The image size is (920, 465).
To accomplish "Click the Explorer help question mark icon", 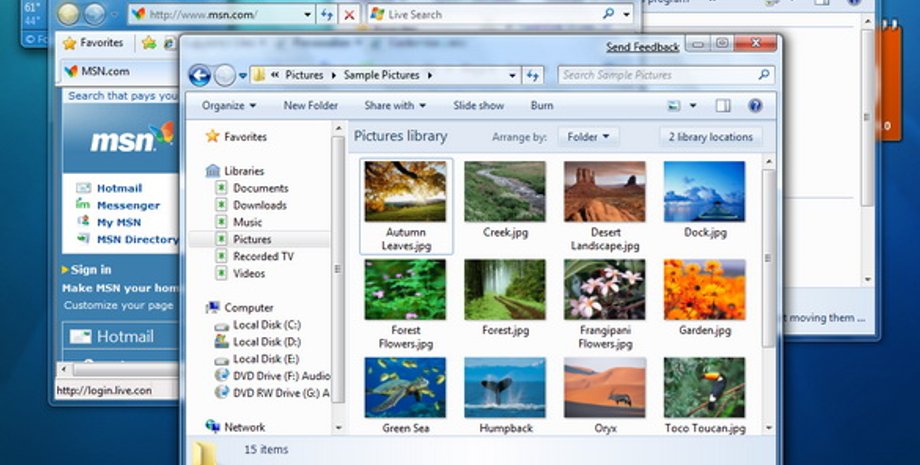I will pos(755,106).
